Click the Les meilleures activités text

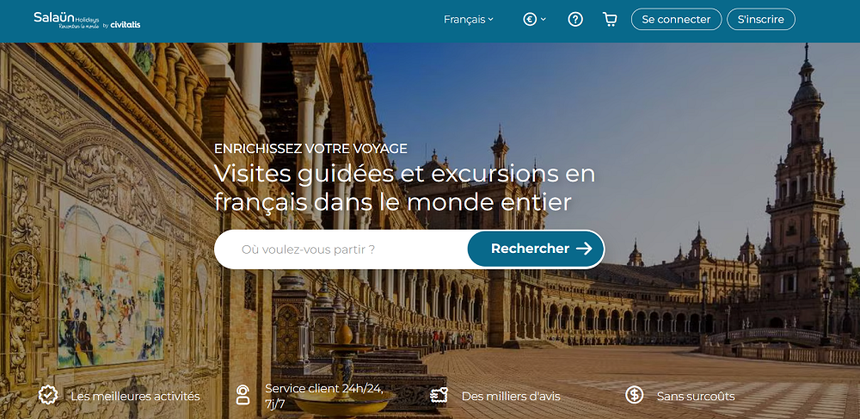point(135,396)
